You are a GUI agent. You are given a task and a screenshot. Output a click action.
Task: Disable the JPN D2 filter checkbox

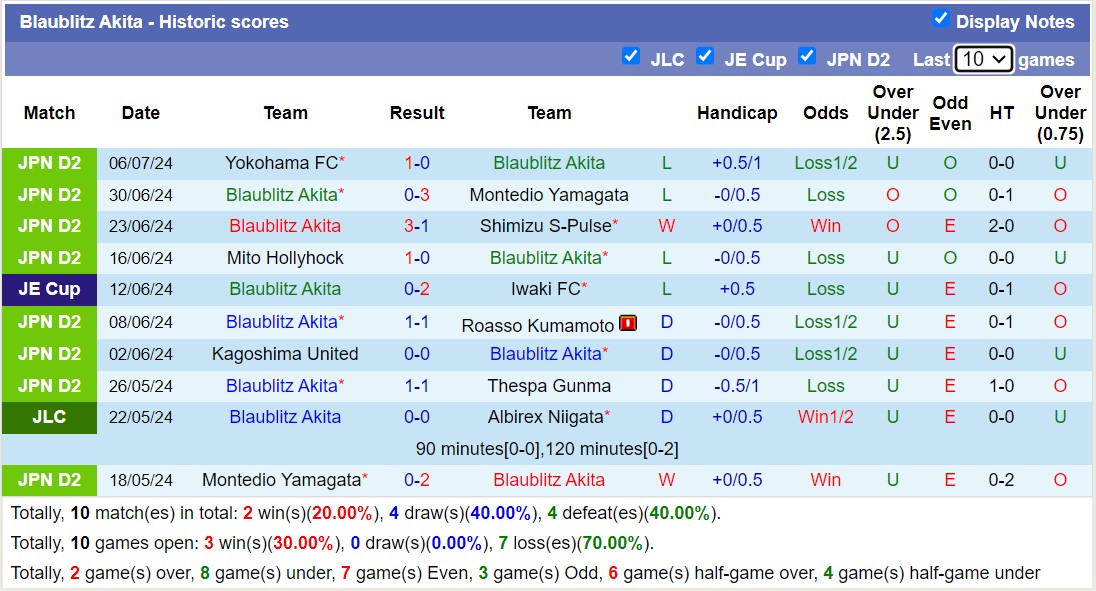[807, 56]
